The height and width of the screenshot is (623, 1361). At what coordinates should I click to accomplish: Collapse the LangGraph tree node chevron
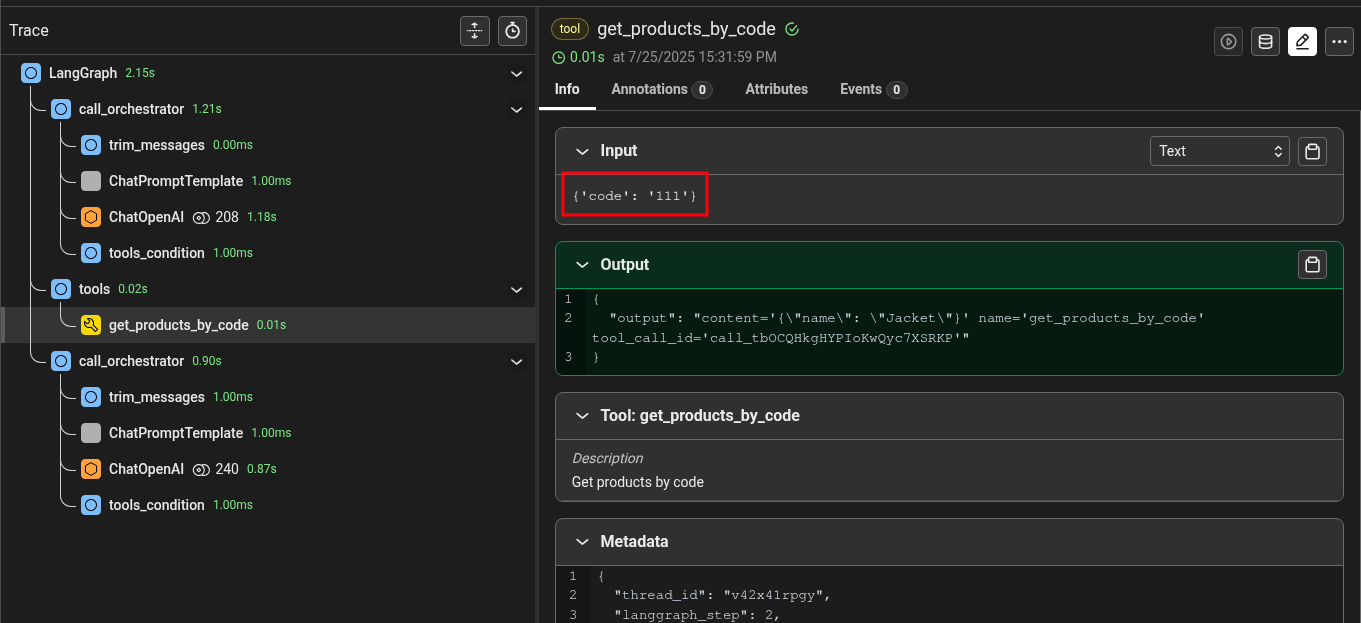(x=516, y=74)
